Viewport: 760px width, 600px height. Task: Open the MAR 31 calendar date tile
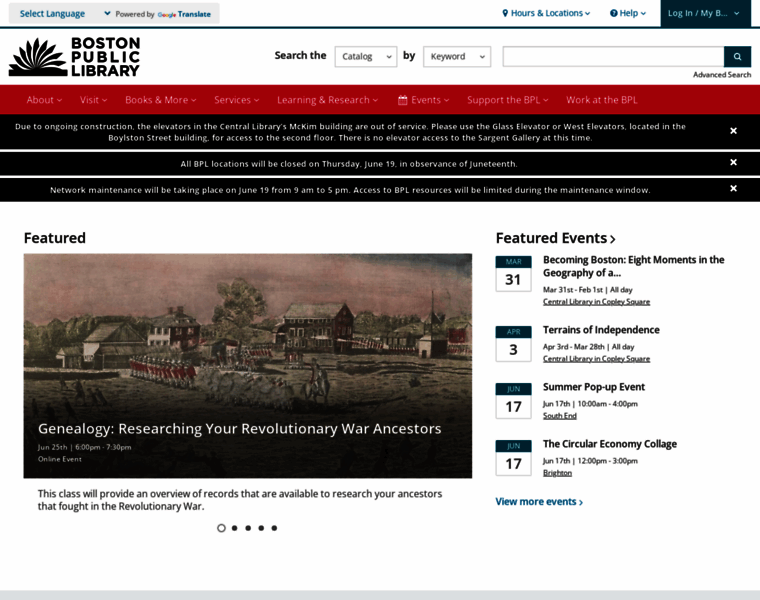pos(513,274)
